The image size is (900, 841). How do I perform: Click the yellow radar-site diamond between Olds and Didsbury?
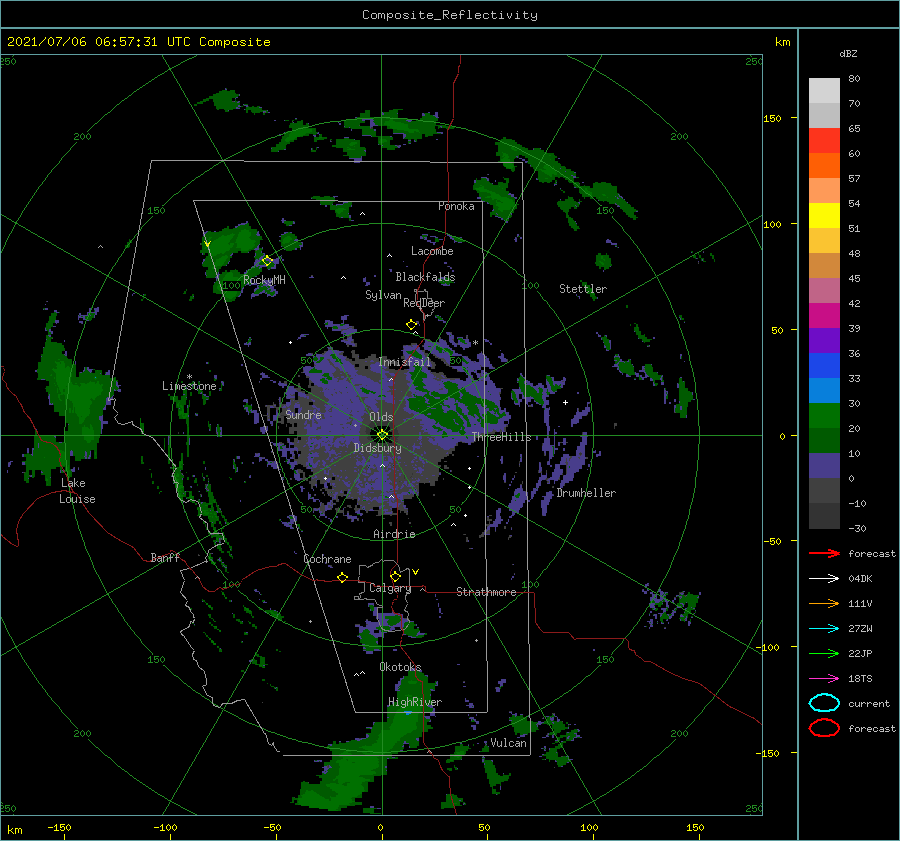(382, 435)
